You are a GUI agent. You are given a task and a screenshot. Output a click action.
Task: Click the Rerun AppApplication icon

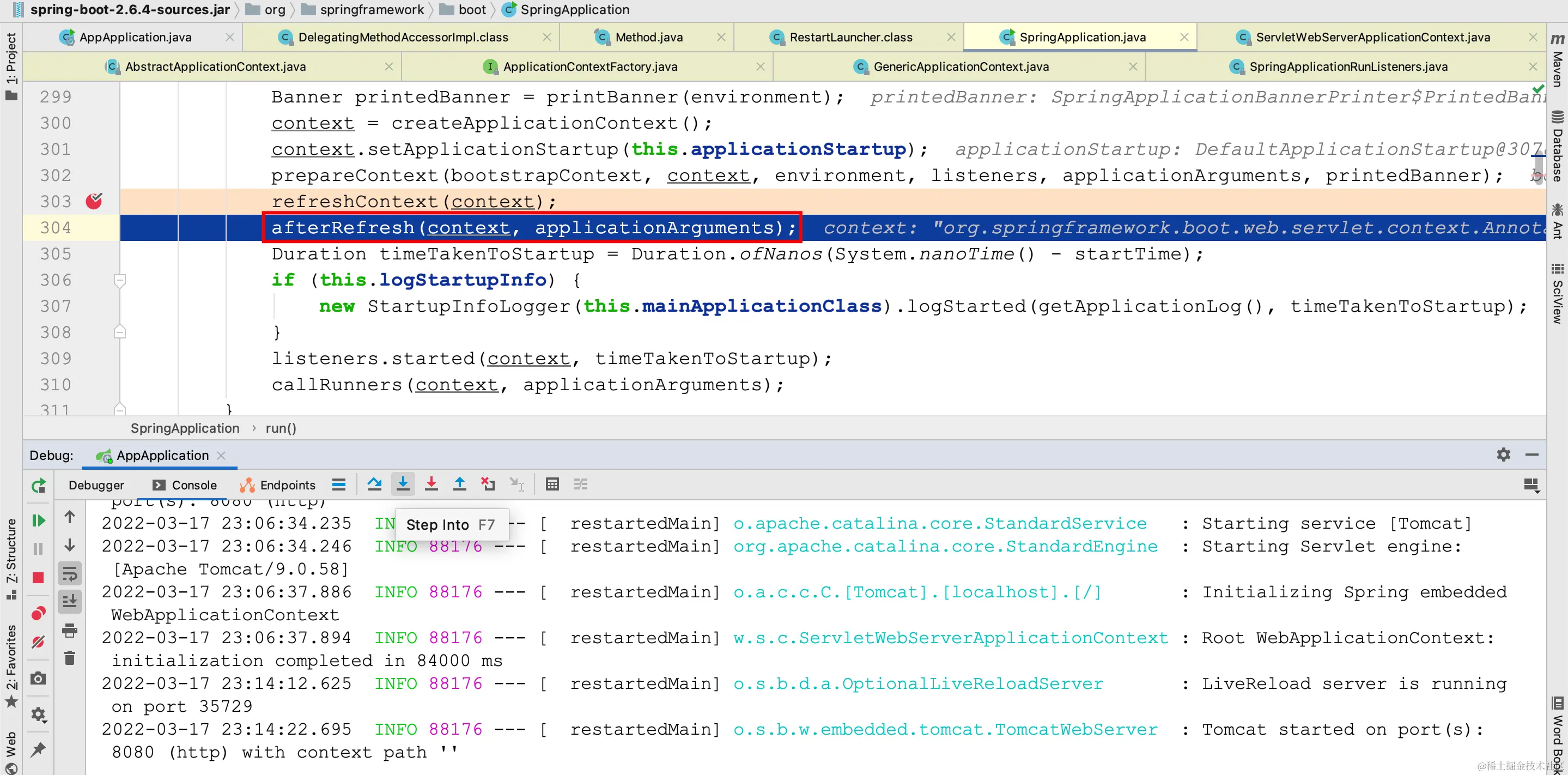(x=38, y=486)
